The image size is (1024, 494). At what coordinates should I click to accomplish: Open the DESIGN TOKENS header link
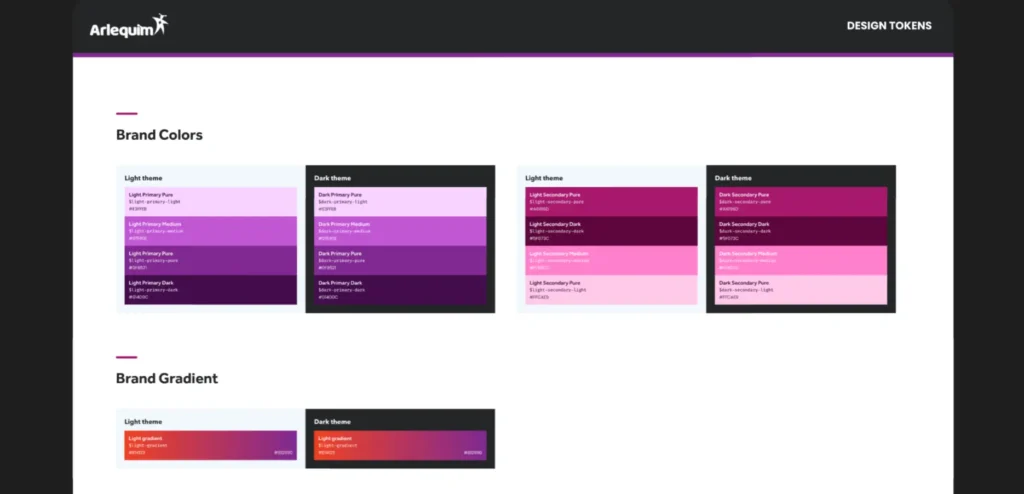(889, 26)
